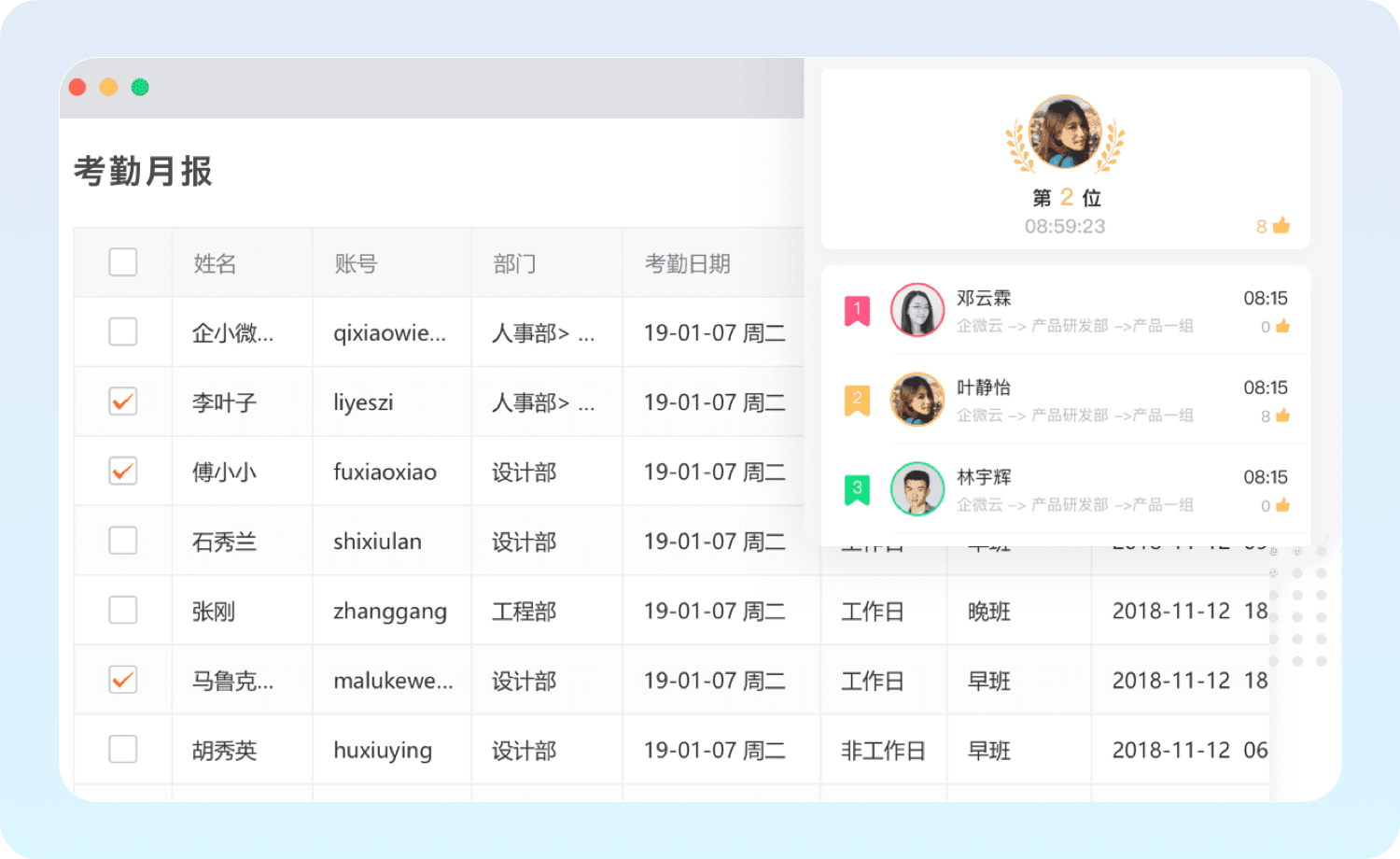Click the zhanggang account cell

(390, 612)
